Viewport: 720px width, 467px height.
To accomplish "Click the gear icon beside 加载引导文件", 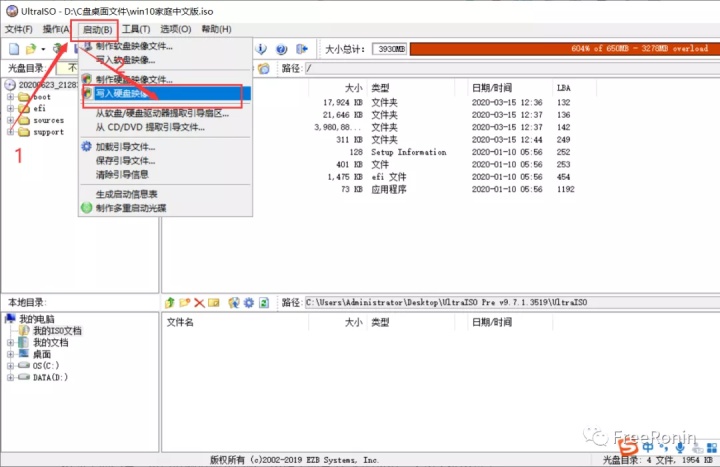I will pos(86,146).
